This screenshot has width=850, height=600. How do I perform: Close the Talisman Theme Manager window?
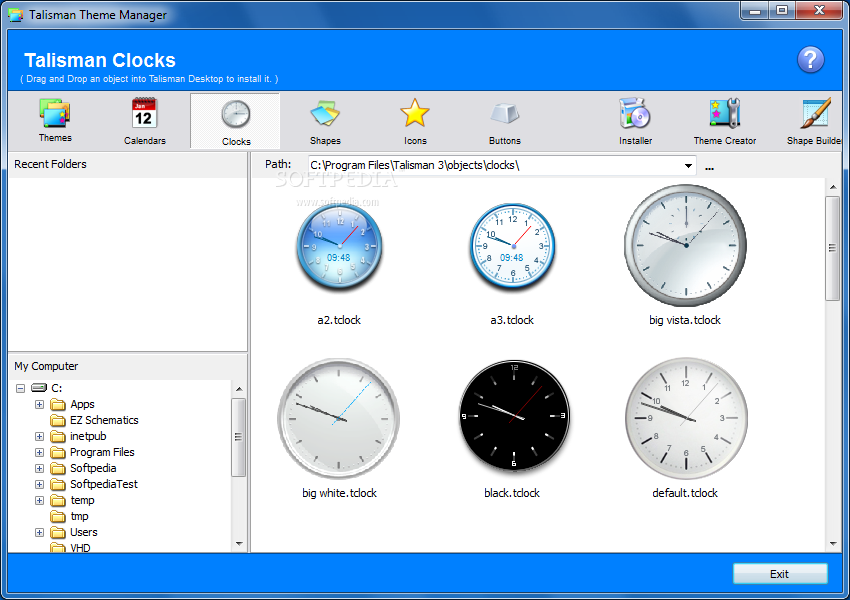820,10
